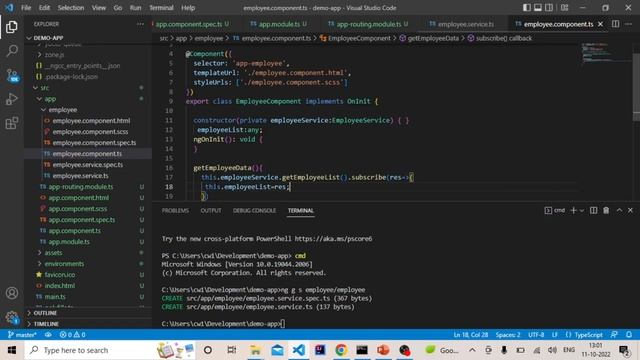Open notifications bell in status bar
640x360 pixels.
click(x=629, y=335)
